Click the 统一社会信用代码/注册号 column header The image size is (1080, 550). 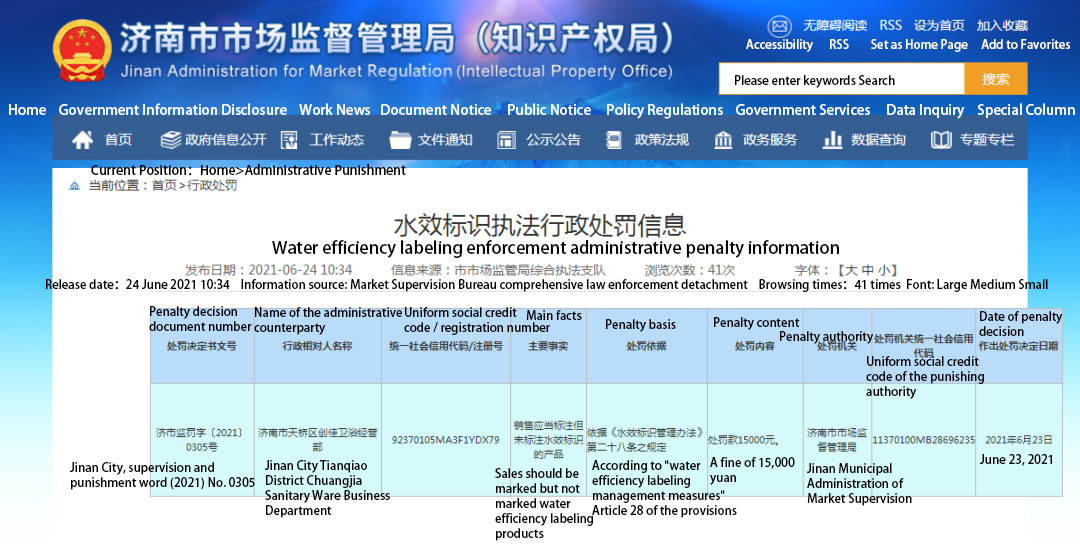[x=446, y=346]
